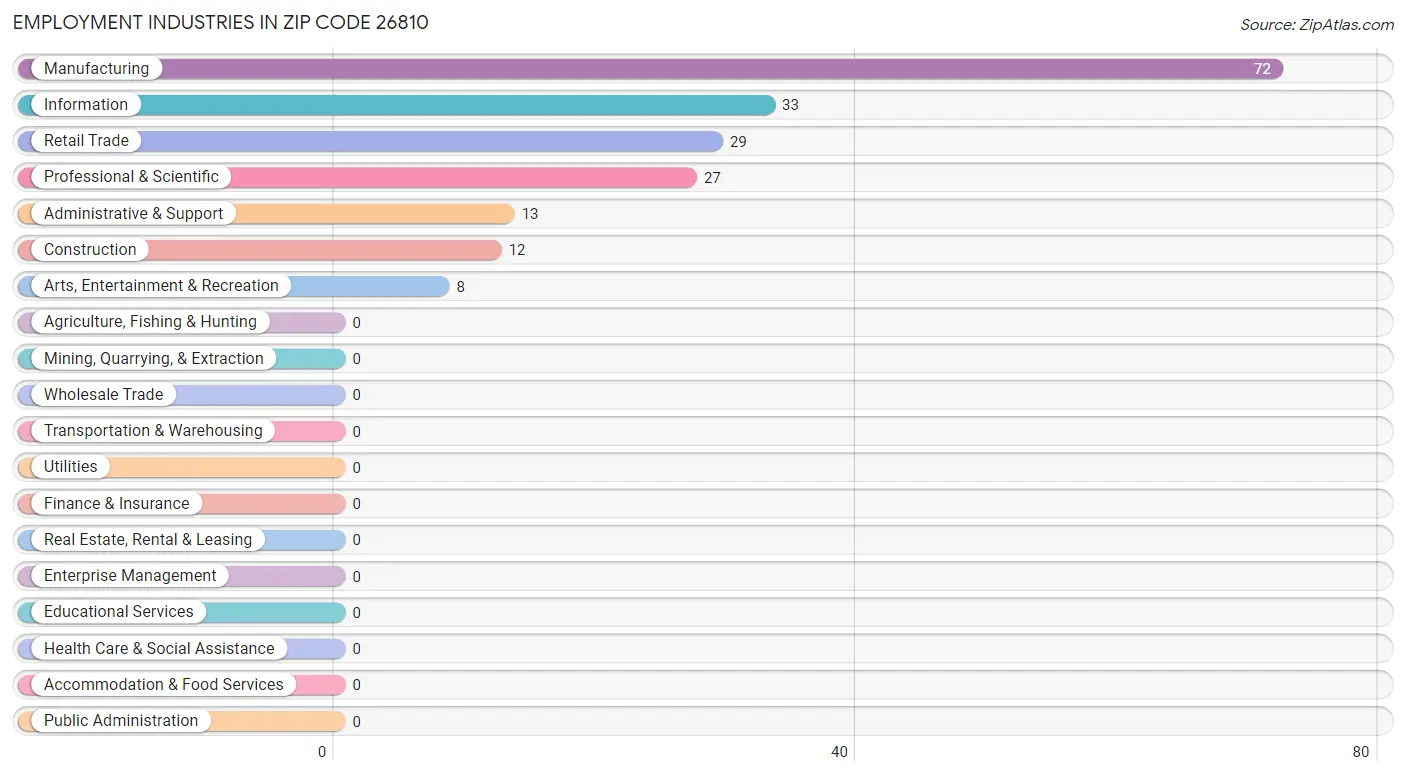Screen dimensions: 1406x776
Task: Select the Educational Services label
Action: [x=118, y=612]
